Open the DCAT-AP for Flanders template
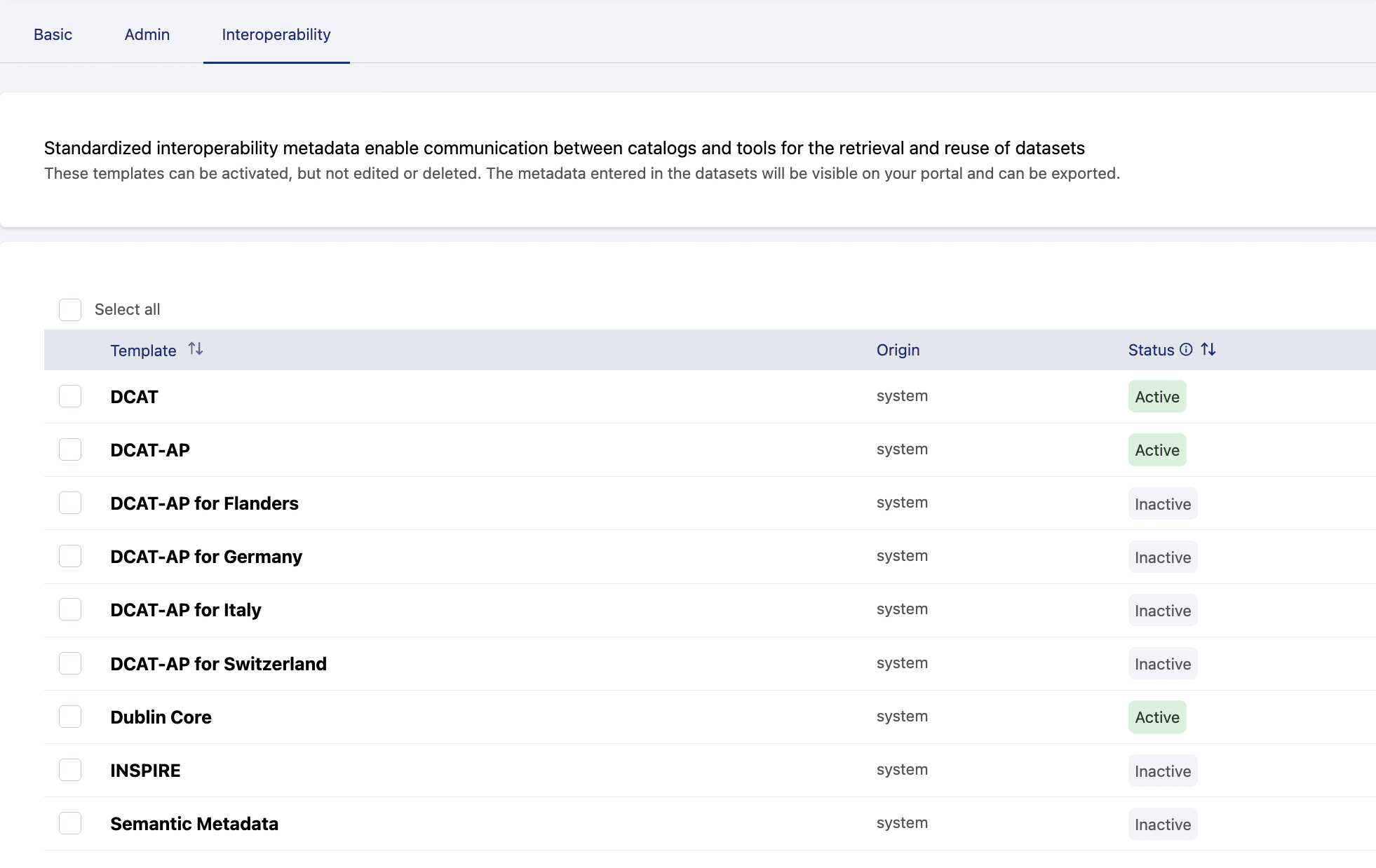Viewport: 1376px width, 868px height. (x=204, y=503)
